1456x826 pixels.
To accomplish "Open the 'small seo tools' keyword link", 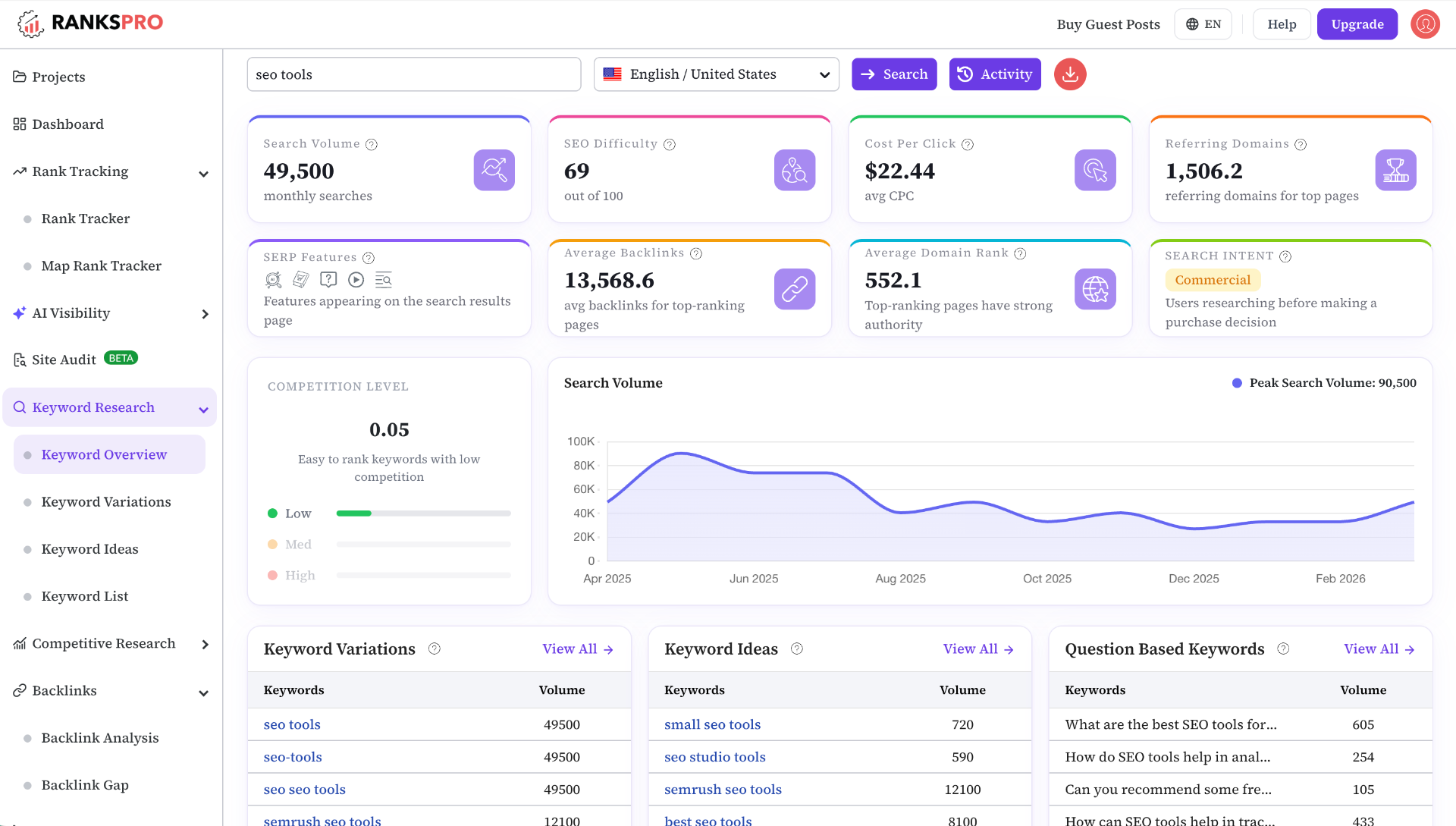I will point(712,724).
